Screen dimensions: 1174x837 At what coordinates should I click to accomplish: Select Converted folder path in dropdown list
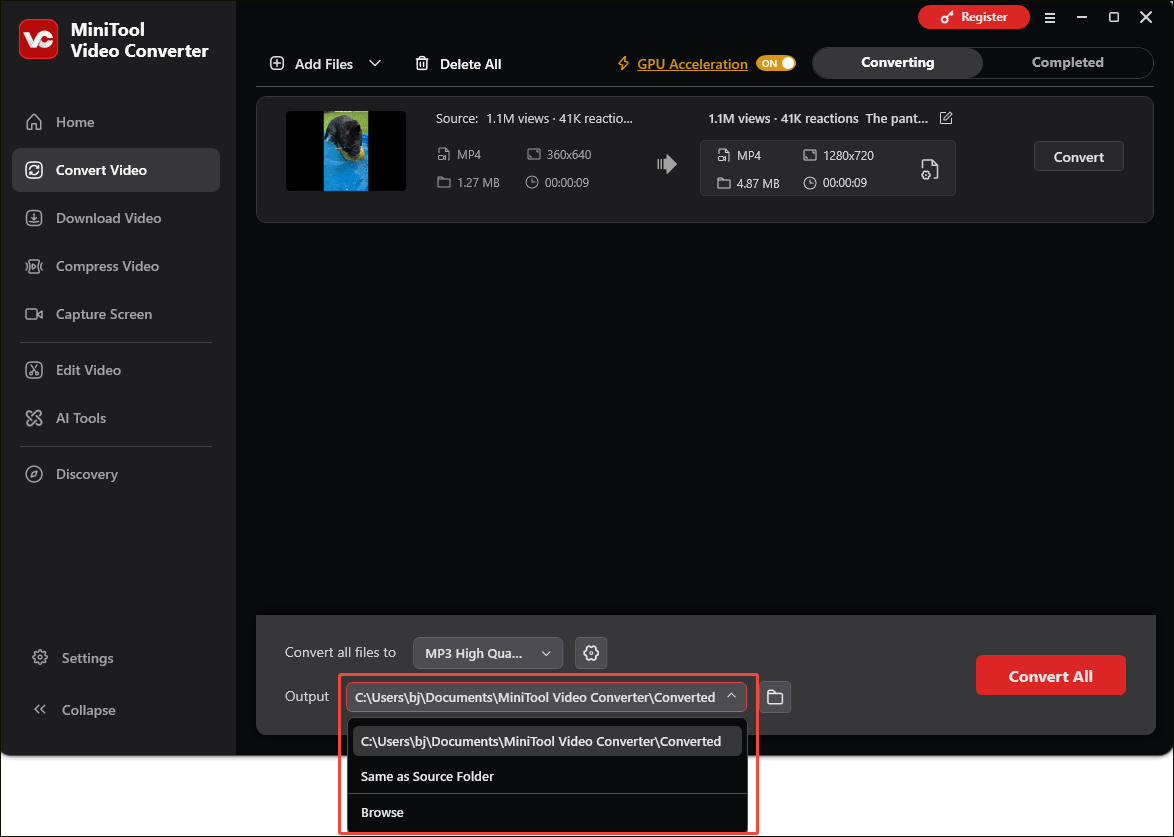click(x=547, y=741)
